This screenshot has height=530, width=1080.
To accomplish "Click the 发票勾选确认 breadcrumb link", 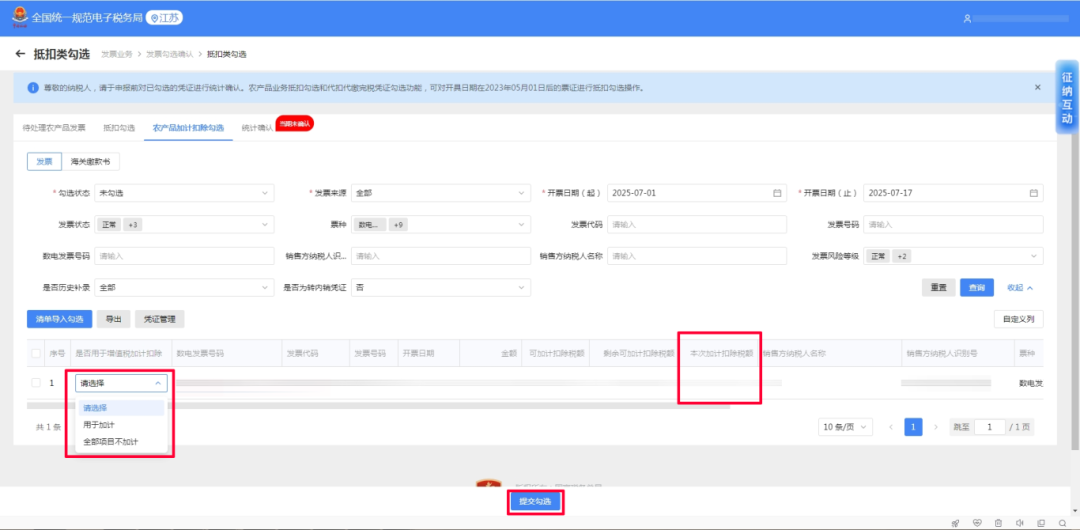I will [169, 54].
